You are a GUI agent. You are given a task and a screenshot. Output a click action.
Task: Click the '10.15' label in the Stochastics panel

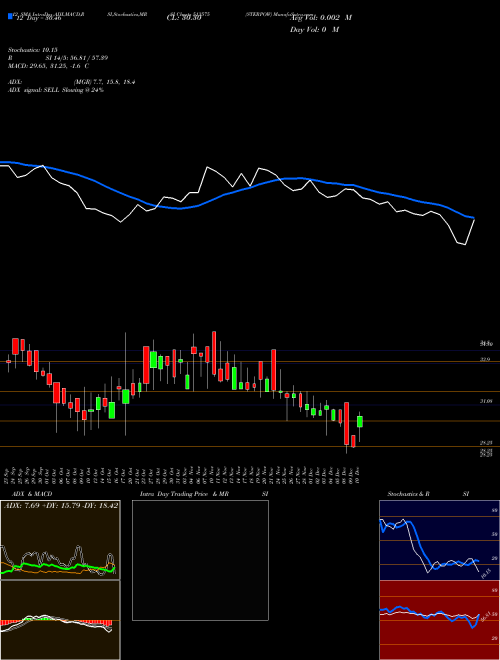click(486, 573)
